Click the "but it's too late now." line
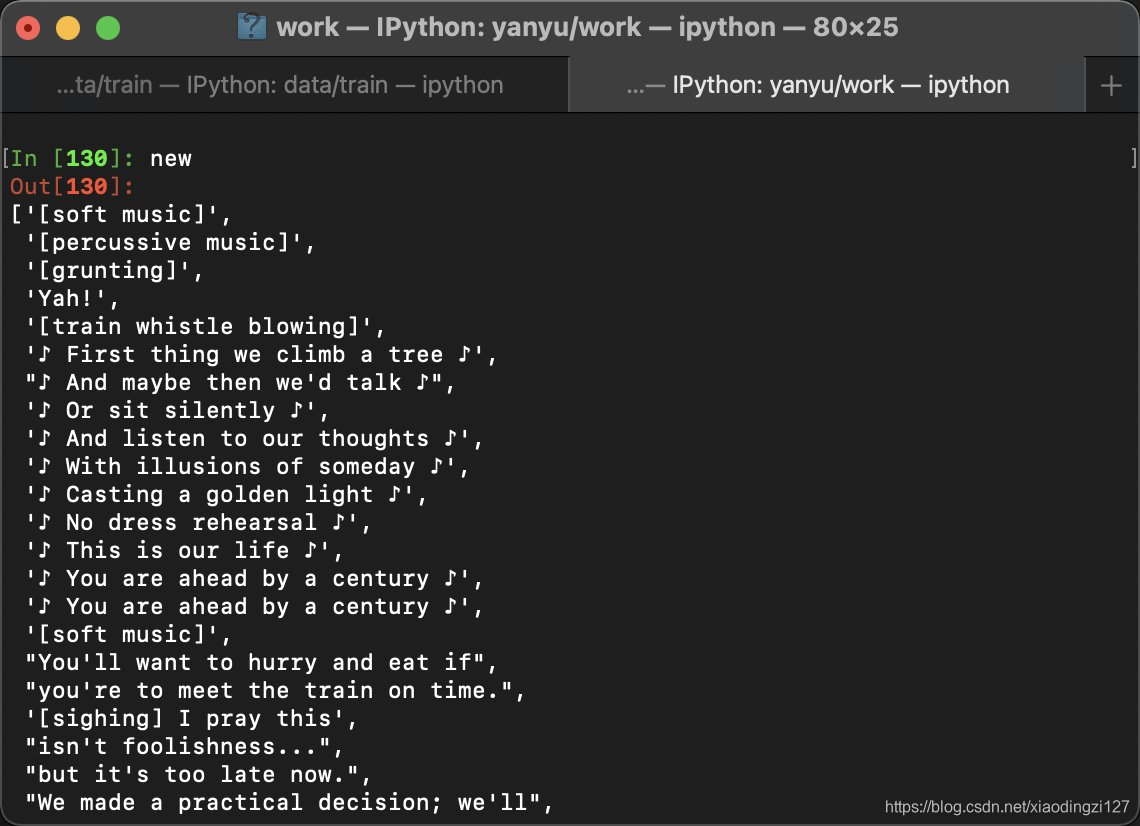 [198, 775]
